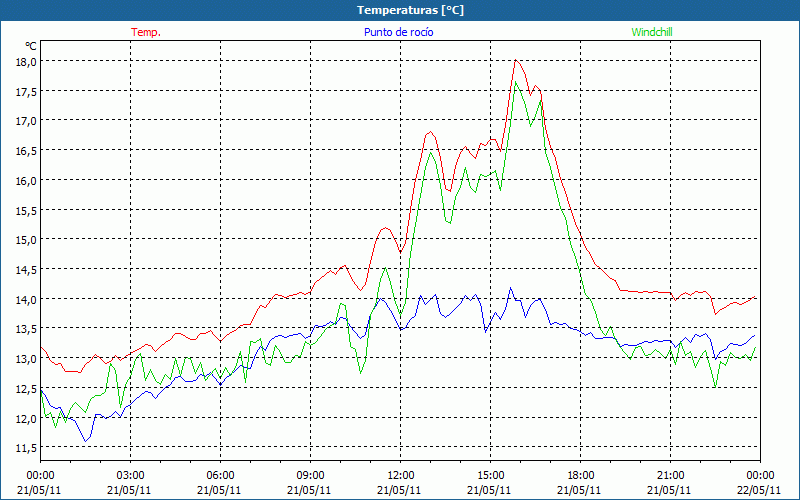Click the '21:00' time axis label
The image size is (800, 500).
pyautogui.click(x=670, y=476)
